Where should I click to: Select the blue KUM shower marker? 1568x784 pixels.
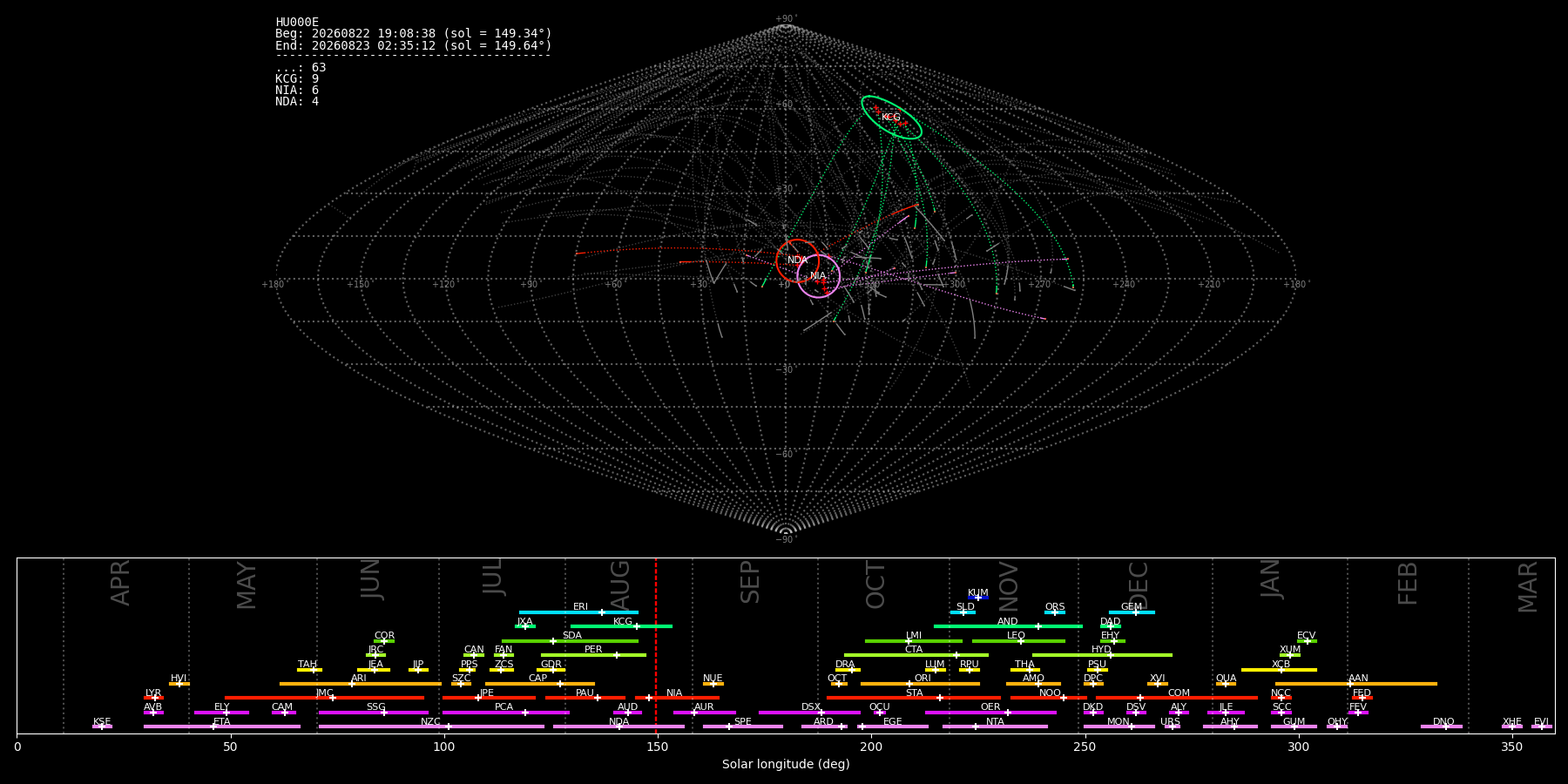(x=978, y=598)
